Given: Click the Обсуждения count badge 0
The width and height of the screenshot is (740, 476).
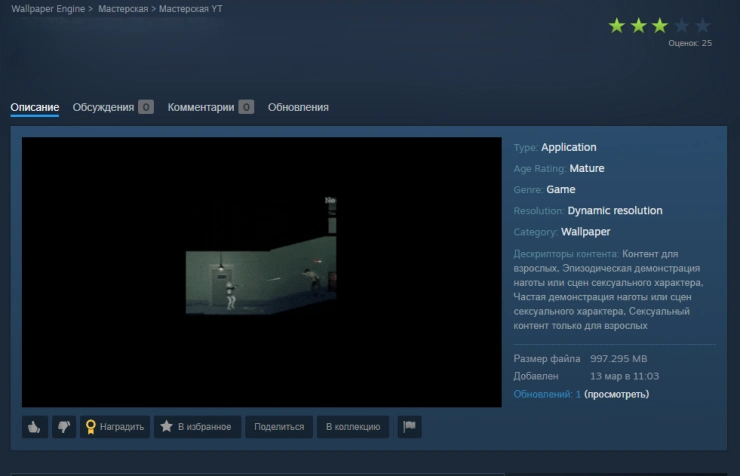Looking at the screenshot, I should 146,107.
